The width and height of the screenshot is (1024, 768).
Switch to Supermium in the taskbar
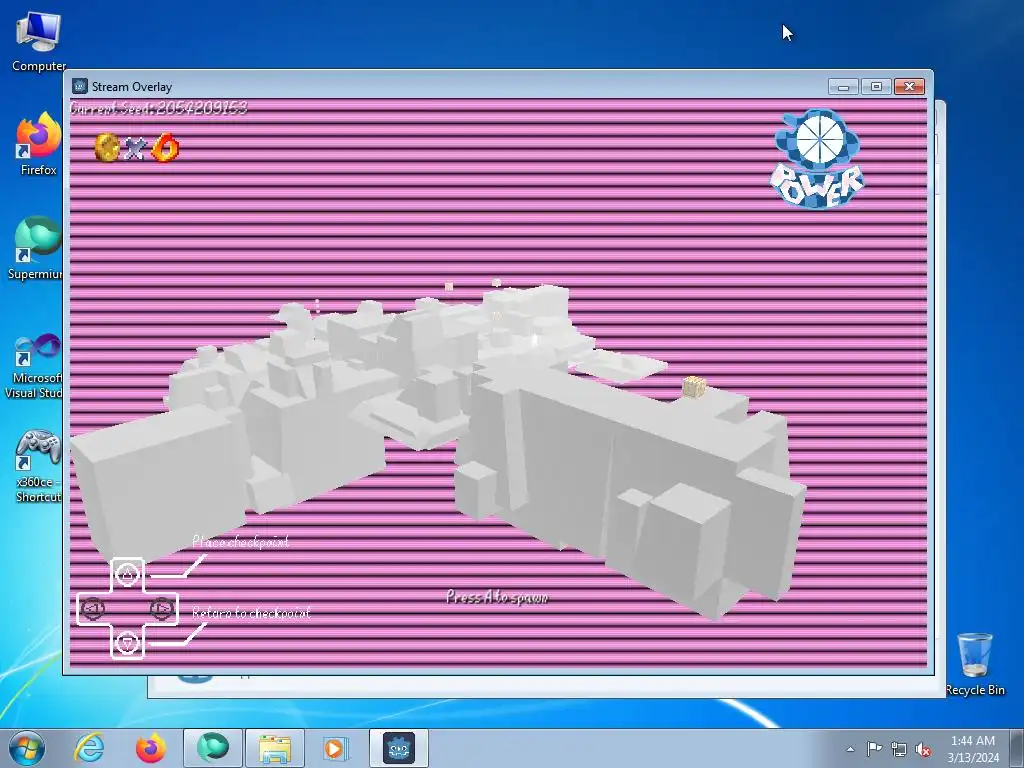tap(212, 748)
